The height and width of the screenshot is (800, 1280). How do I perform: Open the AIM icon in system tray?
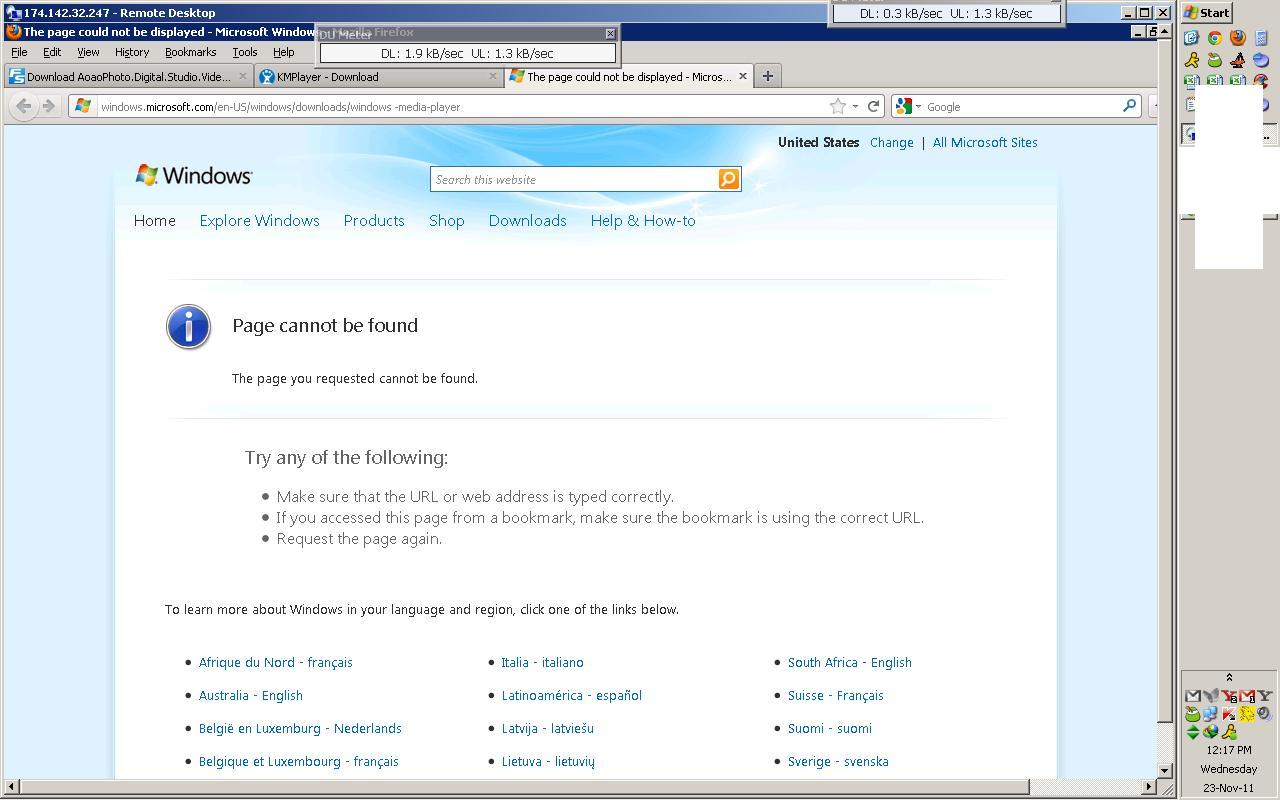point(1230,732)
